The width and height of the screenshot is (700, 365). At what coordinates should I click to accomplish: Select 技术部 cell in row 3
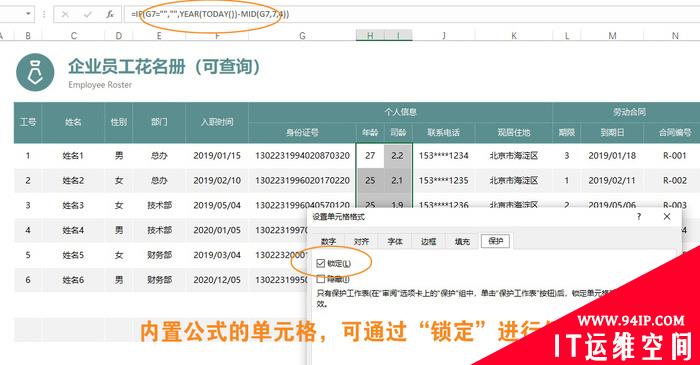point(159,205)
